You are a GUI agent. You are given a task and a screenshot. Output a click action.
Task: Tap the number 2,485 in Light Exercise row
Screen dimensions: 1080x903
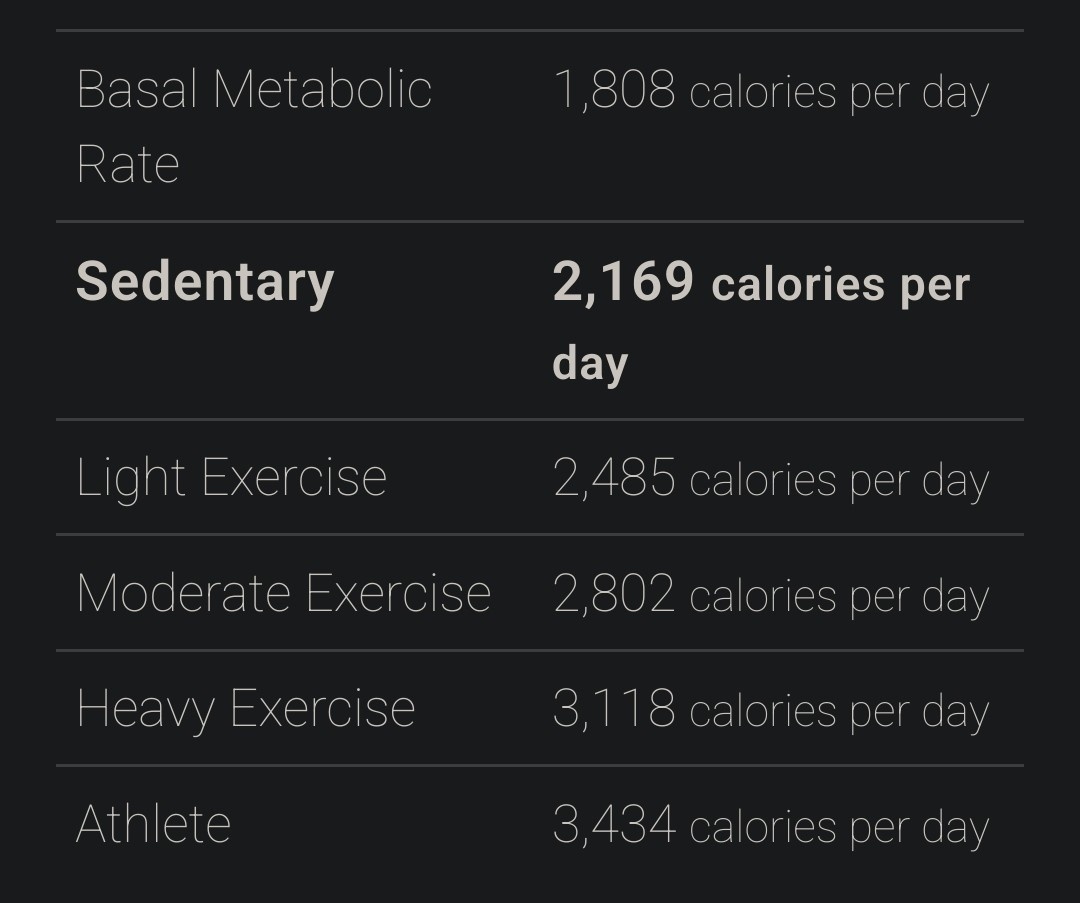[614, 479]
